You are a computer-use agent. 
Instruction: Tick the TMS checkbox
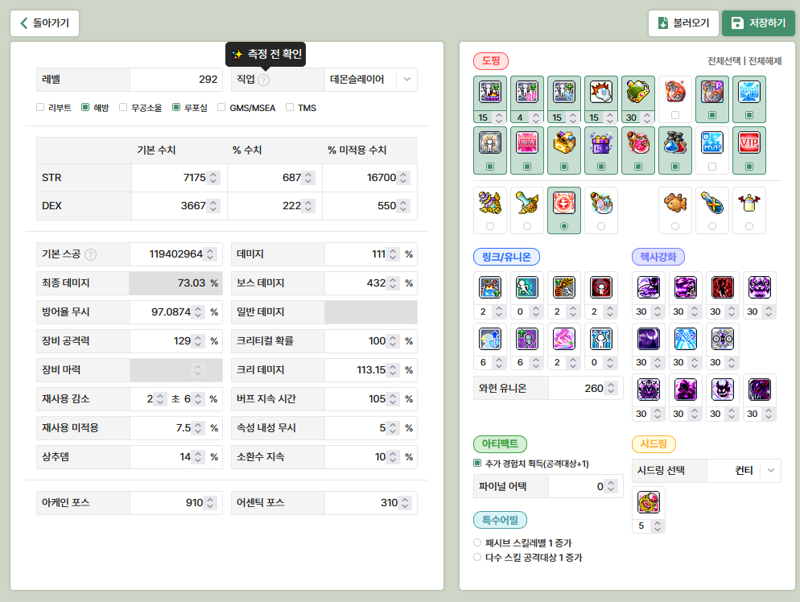pos(290,107)
